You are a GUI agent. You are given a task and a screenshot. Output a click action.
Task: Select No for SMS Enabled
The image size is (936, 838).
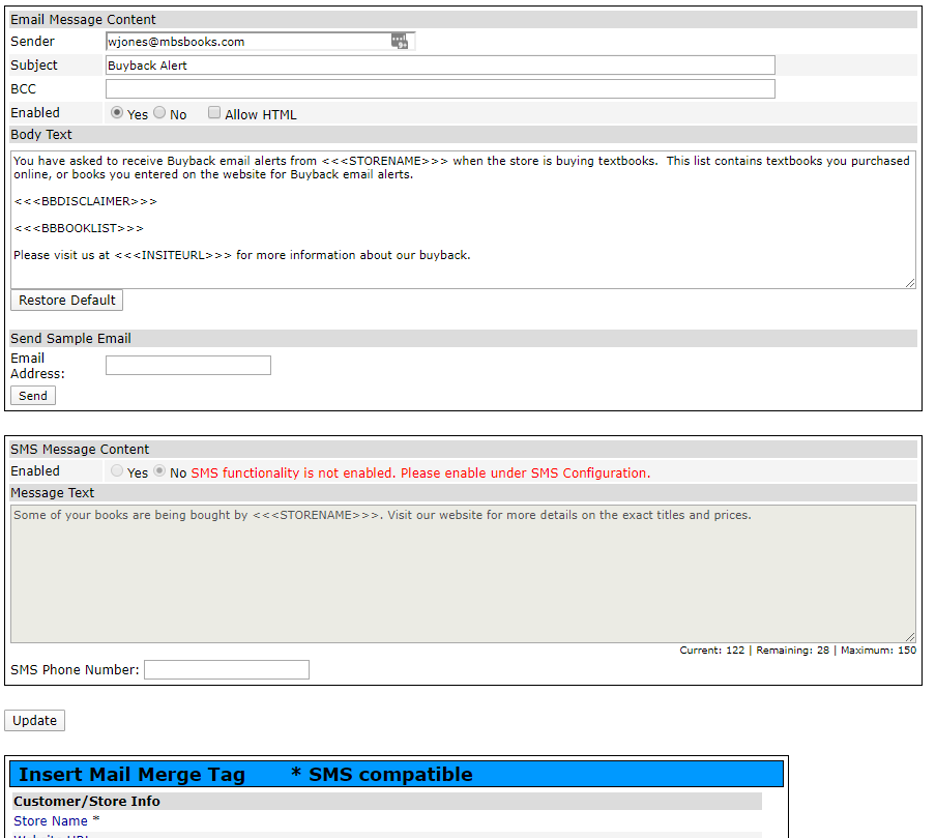tap(159, 472)
